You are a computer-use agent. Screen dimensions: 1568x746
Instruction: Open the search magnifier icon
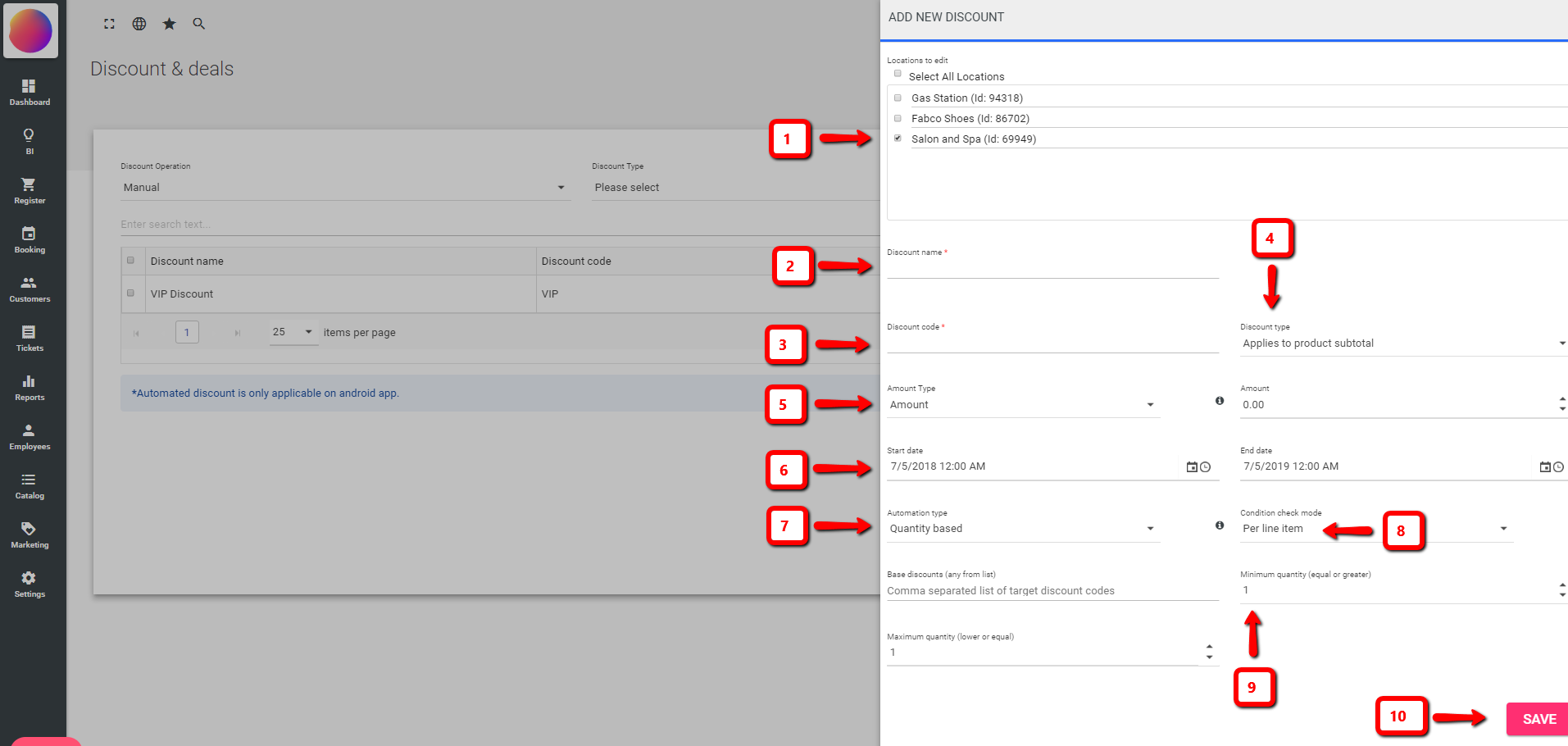[198, 24]
